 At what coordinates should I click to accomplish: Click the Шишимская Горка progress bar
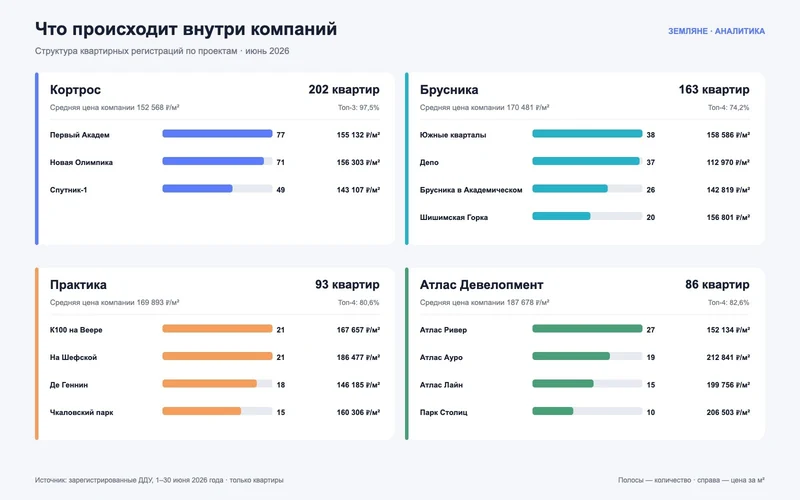pos(587,216)
